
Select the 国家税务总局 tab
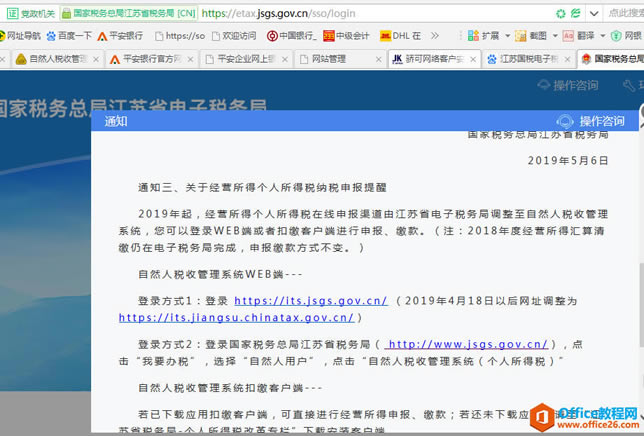coord(612,60)
